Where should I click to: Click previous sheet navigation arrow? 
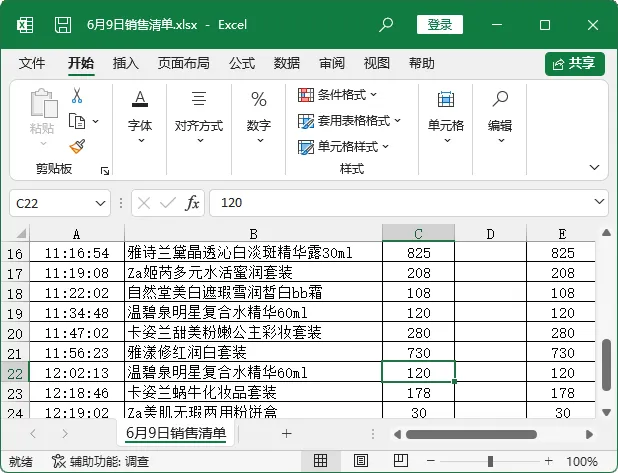[x=33, y=434]
